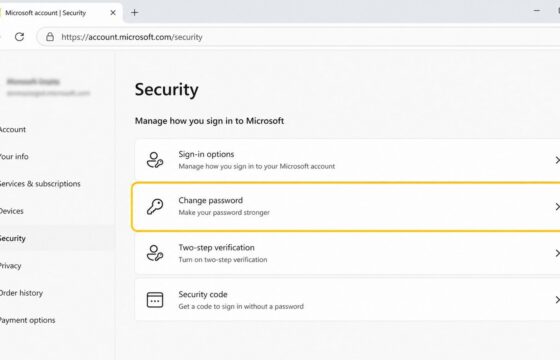Close the Microsoft account Security tab
Viewport: 560px width, 360px height.
coord(113,13)
